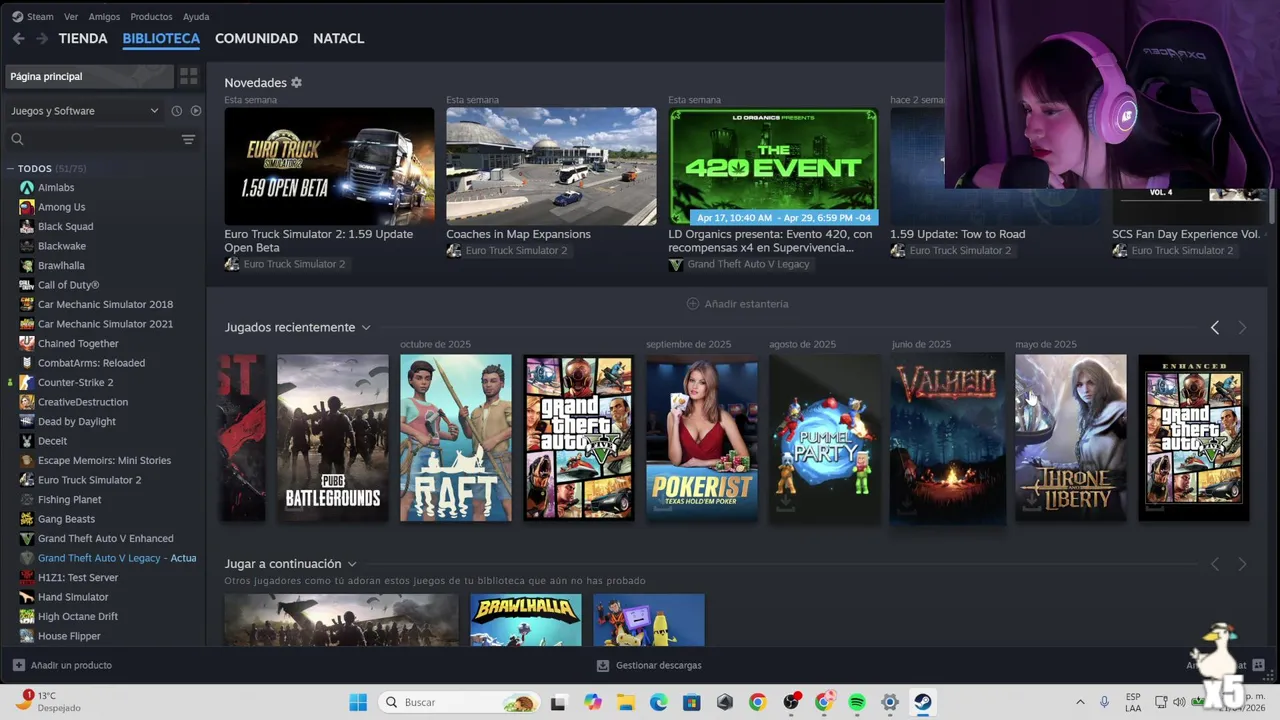The width and height of the screenshot is (1280, 720).
Task: Select Dead by Daylight in the sidebar
Action: click(77, 422)
